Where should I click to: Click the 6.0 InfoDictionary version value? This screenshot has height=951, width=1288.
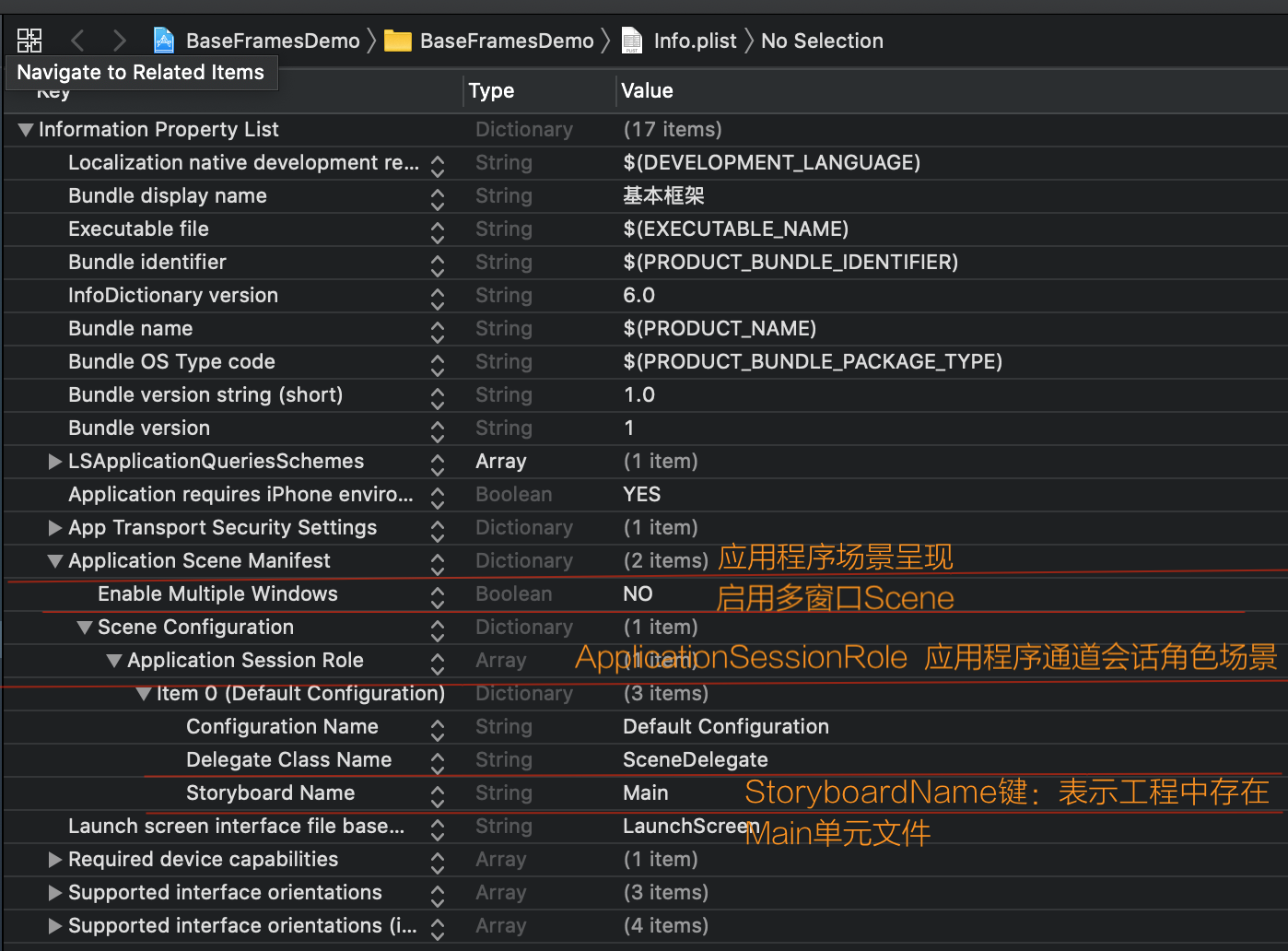coord(638,296)
